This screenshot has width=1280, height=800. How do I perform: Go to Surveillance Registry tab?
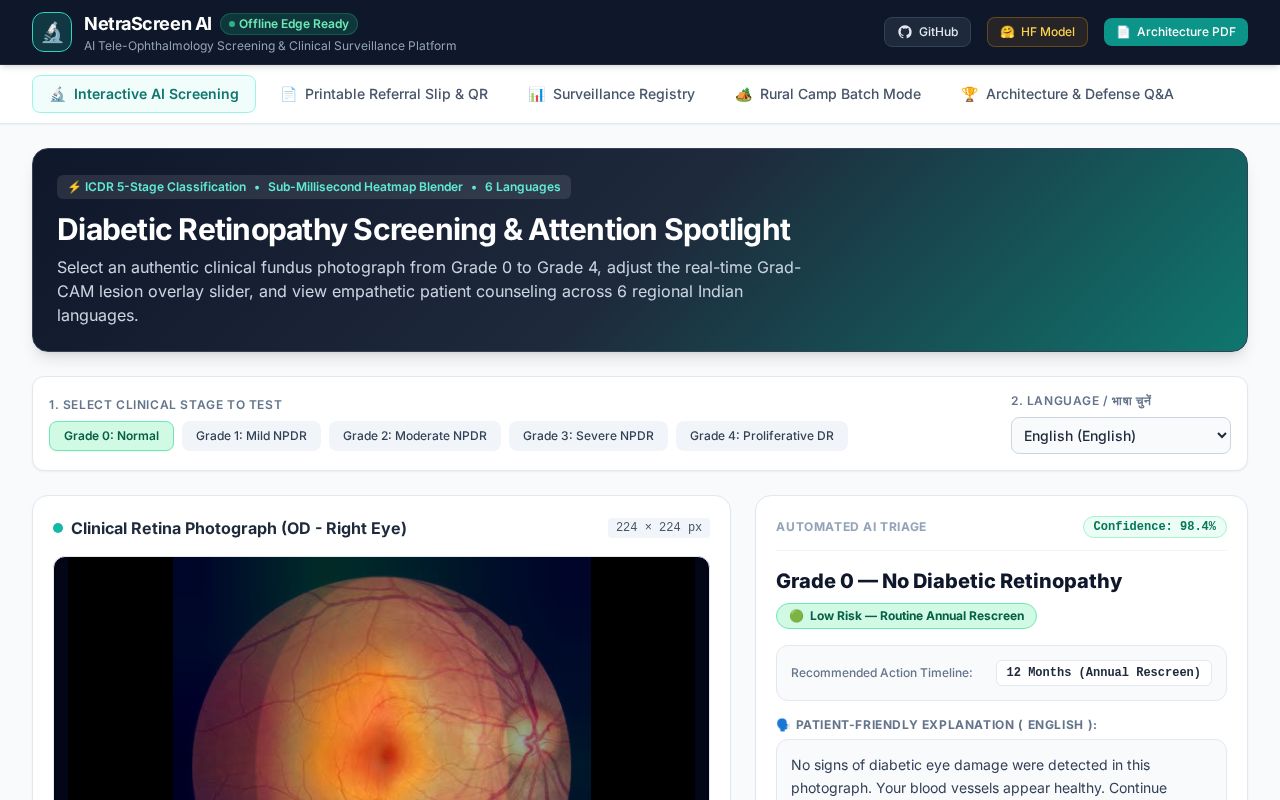tap(612, 94)
